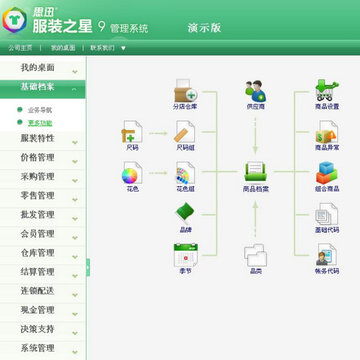The height and width of the screenshot is (360, 360).
Task: Click 我的桌面 in the top navigation bar
Action: tap(63, 48)
